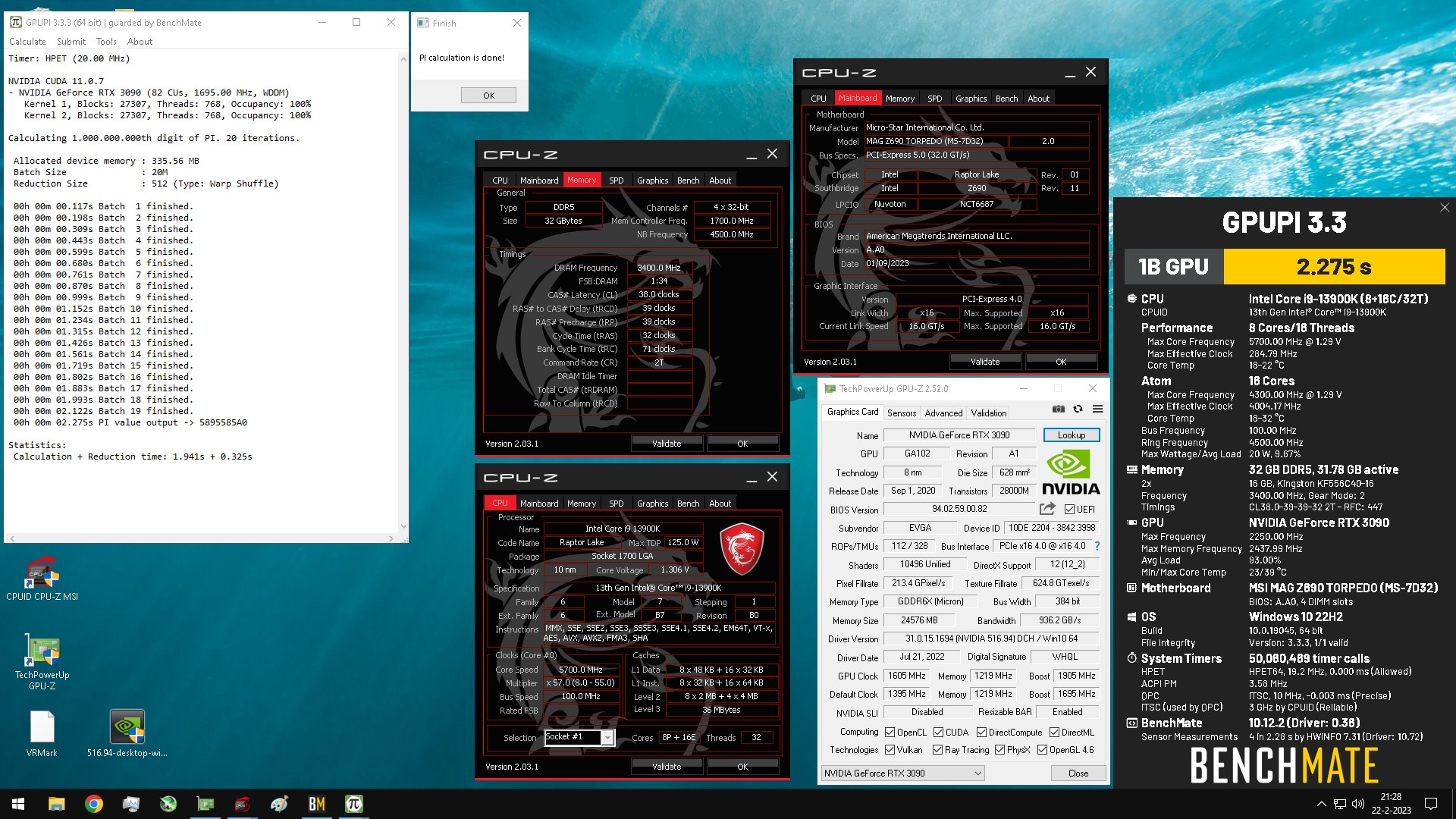Click the GPU-Z screenshot camera icon

click(1058, 409)
